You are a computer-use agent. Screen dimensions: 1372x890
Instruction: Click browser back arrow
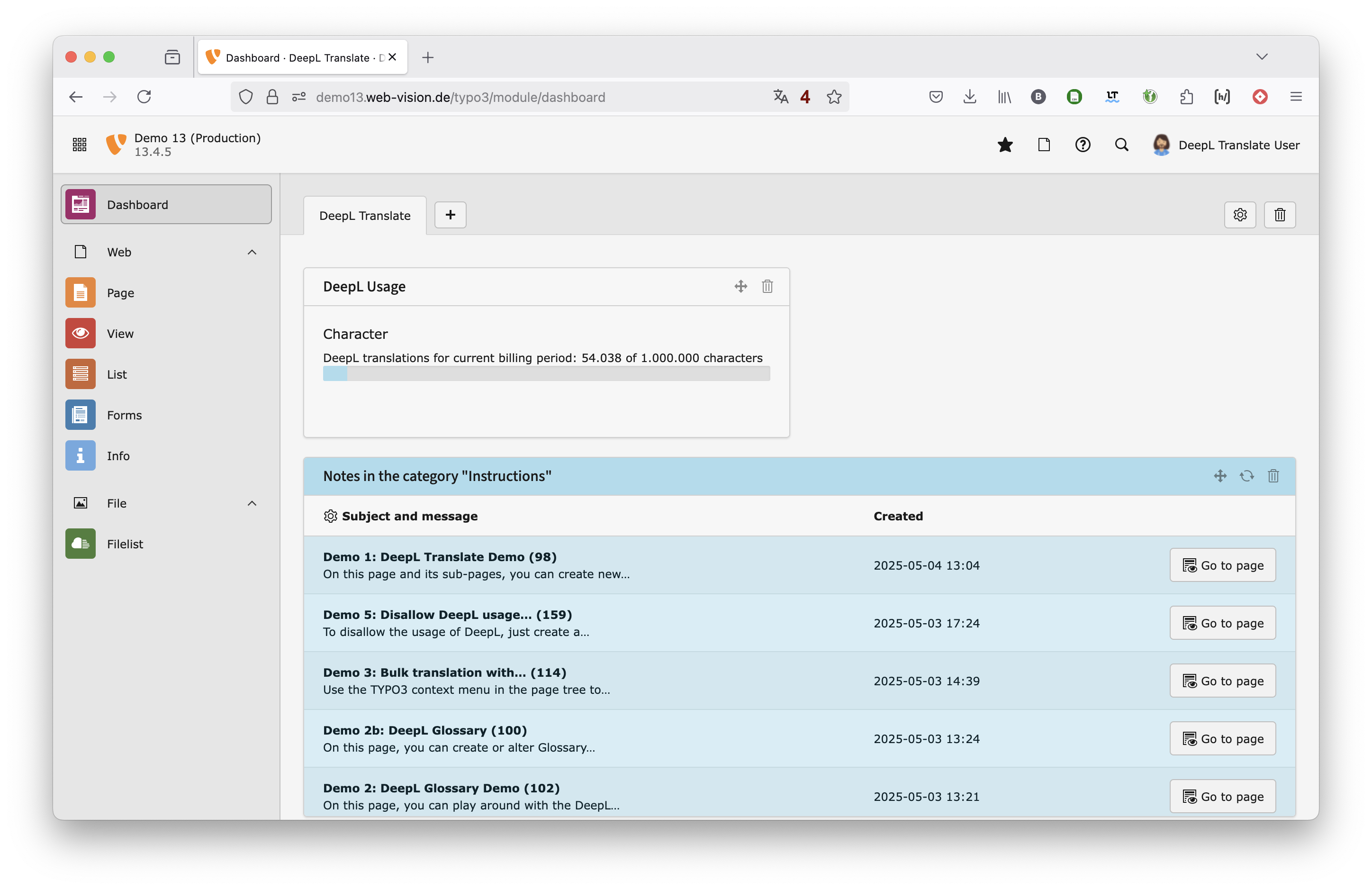76,97
